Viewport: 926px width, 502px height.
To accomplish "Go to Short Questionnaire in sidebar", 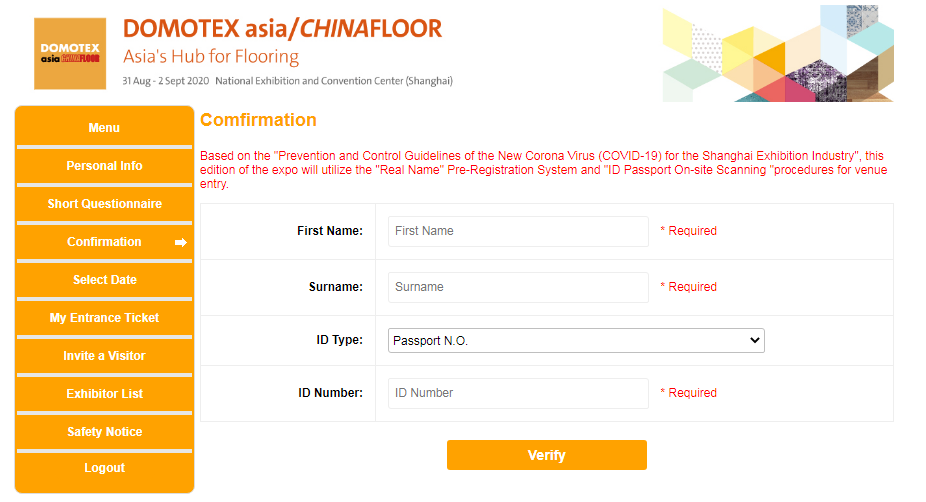I will (104, 204).
